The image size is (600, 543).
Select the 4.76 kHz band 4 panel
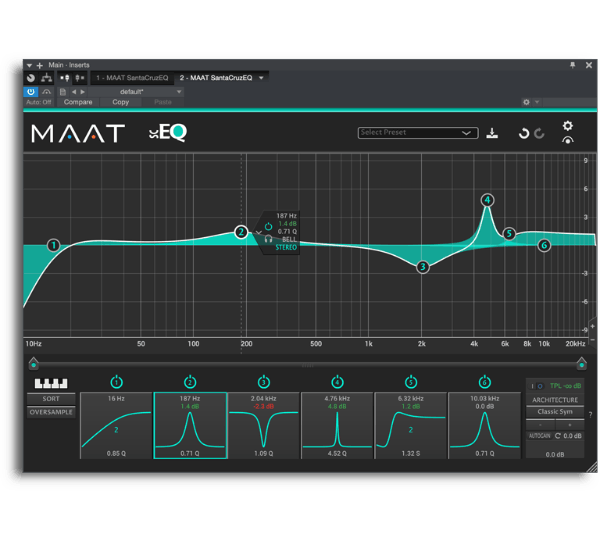point(337,425)
